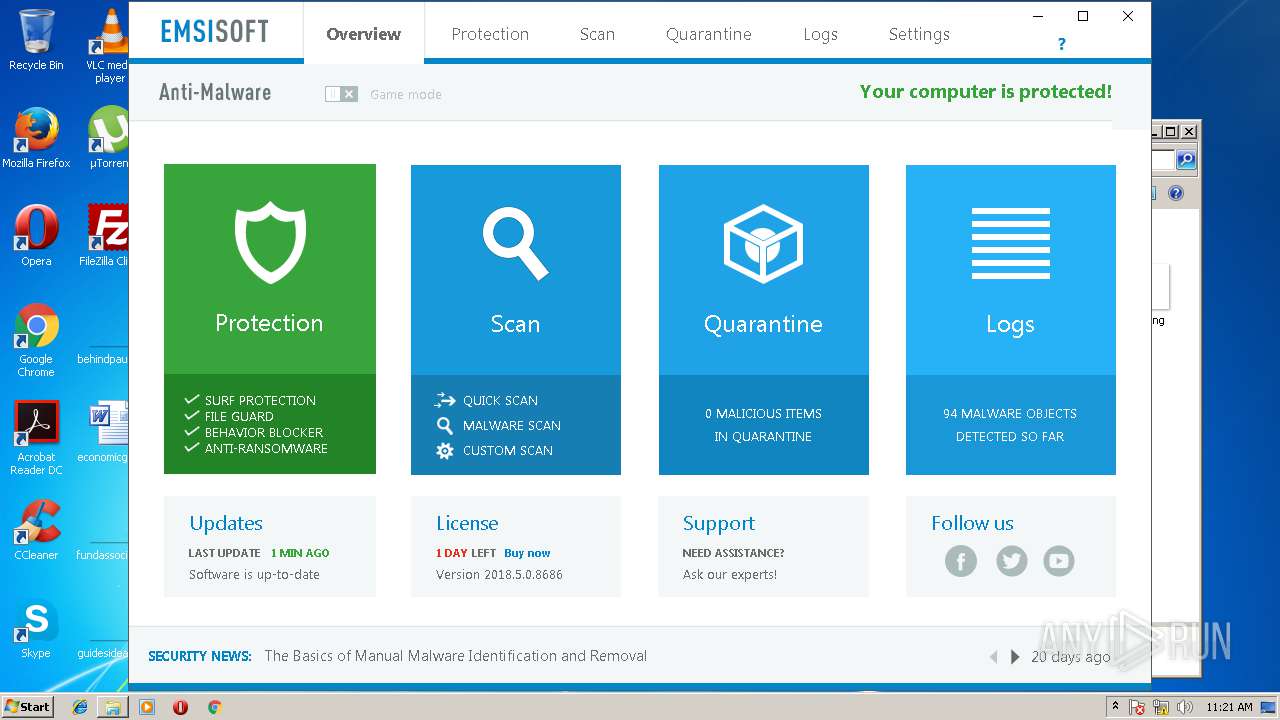Click File Guard status item

[x=229, y=416]
